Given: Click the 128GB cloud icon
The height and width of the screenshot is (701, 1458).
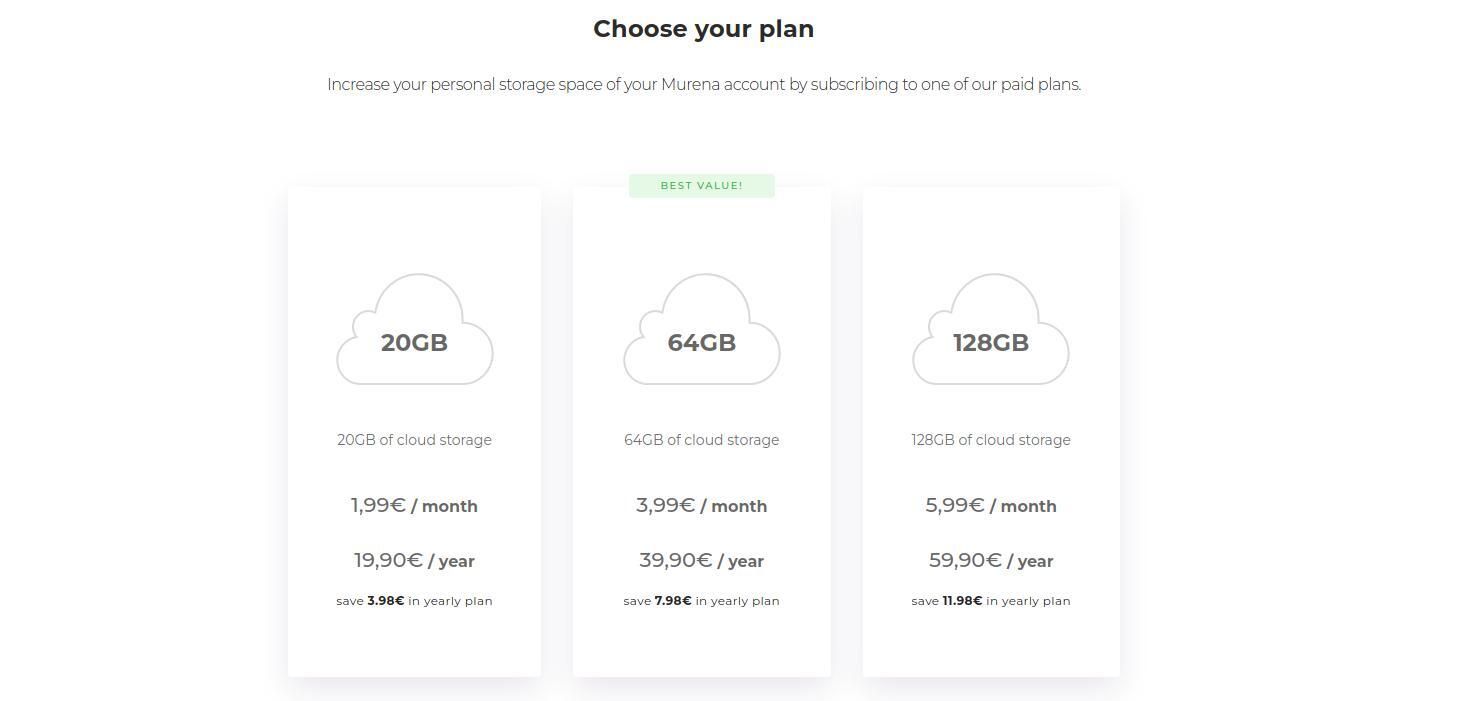Looking at the screenshot, I should (x=990, y=330).
